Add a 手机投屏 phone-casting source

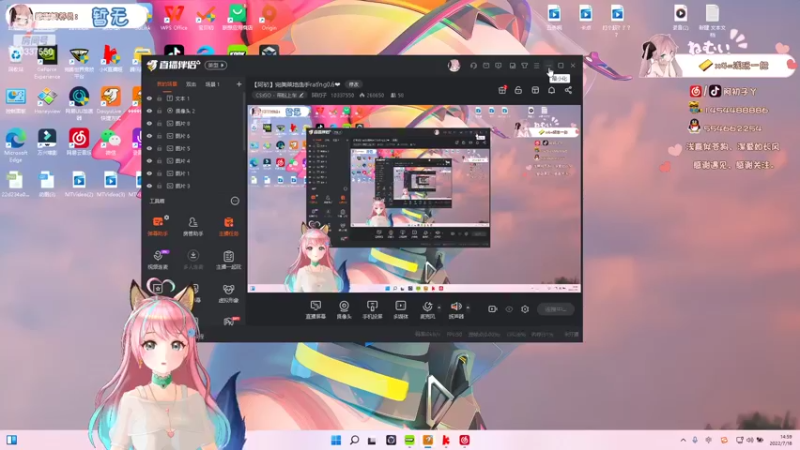[x=372, y=309]
